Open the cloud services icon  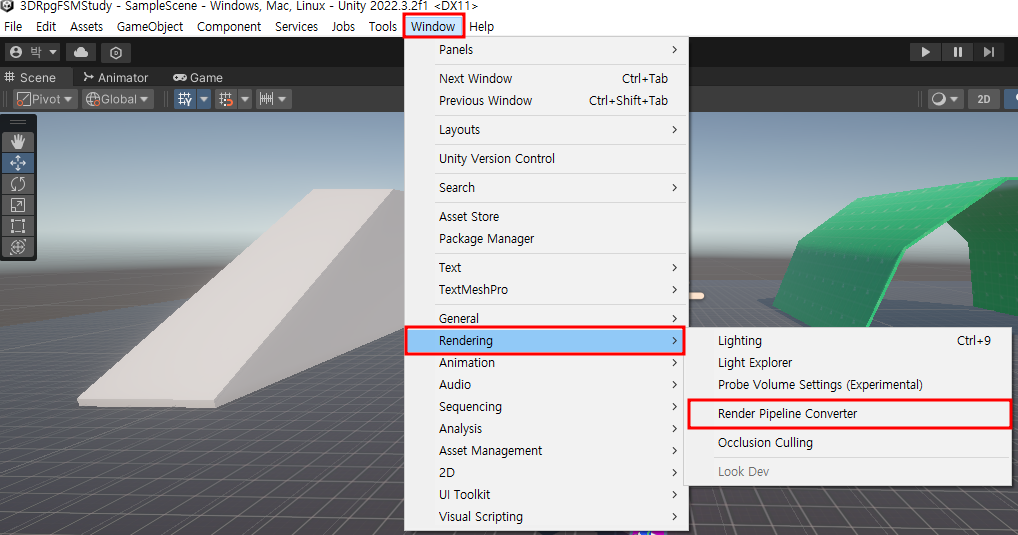[81, 52]
